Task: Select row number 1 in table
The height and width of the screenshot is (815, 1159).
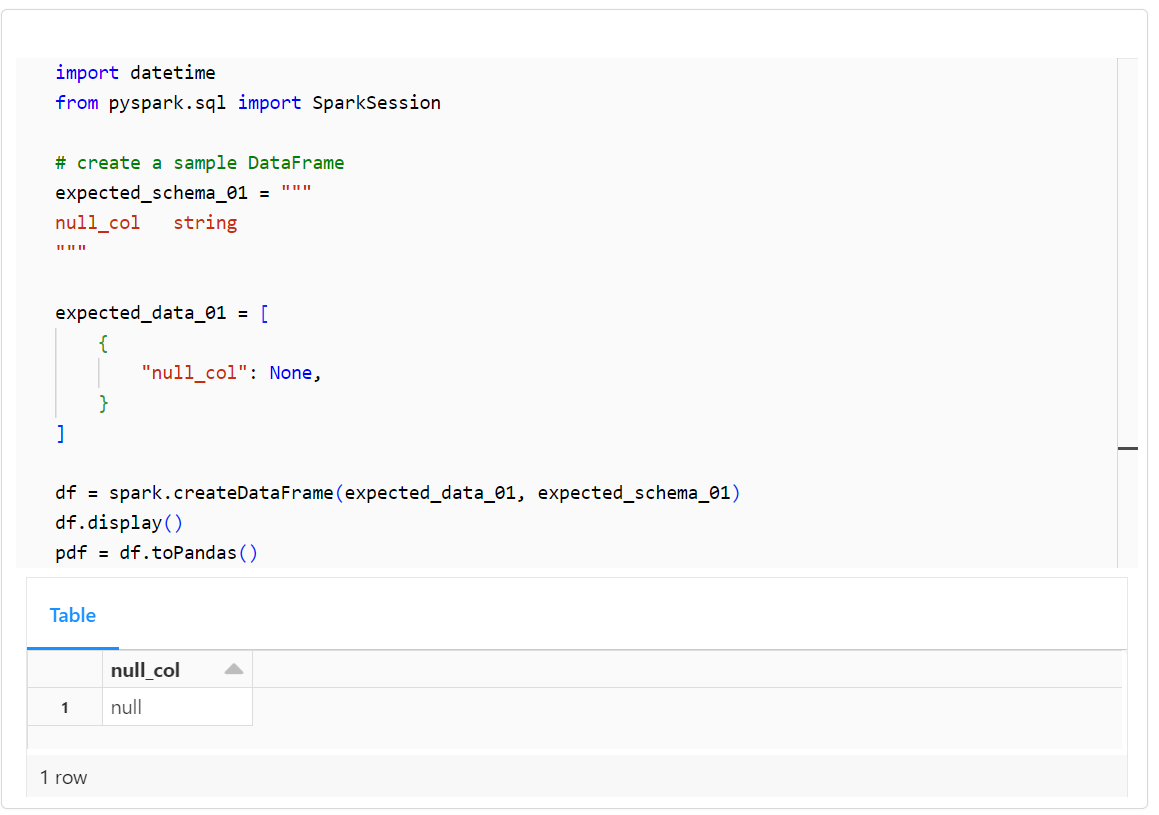Action: point(65,708)
